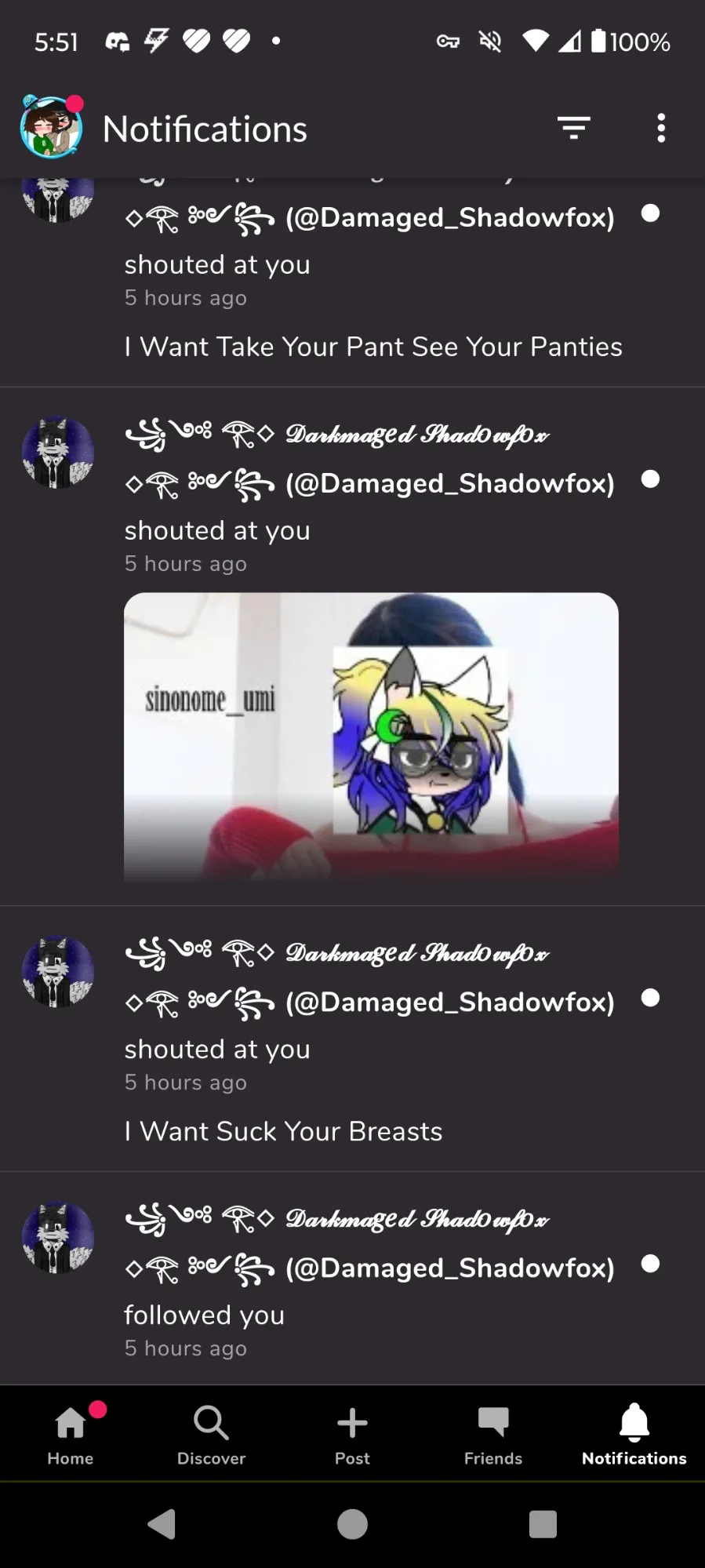Tap unread dot on the 'Suck Your Breasts' shout
705x1568 pixels.
pos(650,998)
